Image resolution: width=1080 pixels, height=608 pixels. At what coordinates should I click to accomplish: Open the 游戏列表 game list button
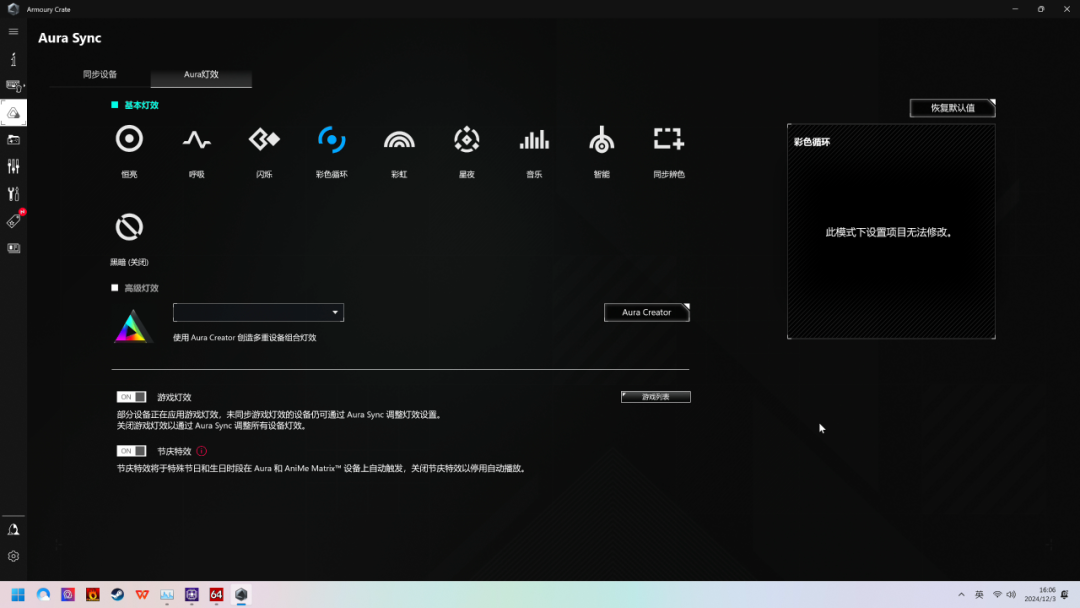[656, 397]
